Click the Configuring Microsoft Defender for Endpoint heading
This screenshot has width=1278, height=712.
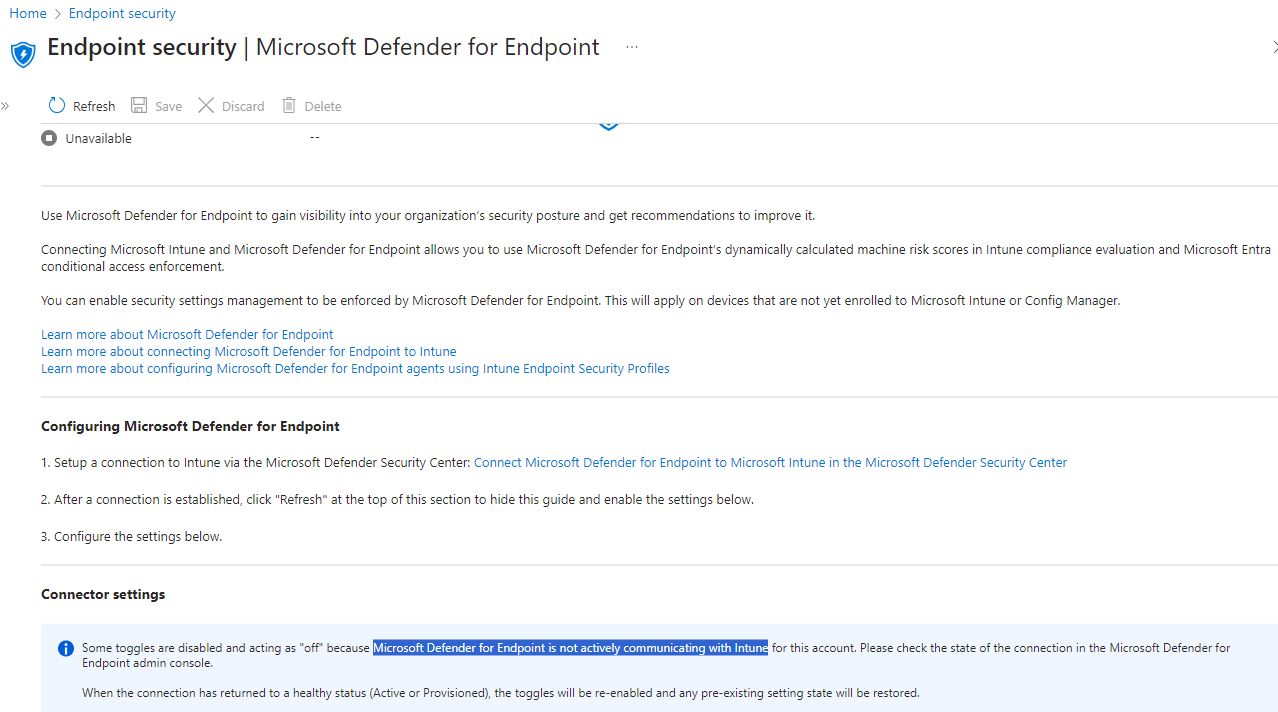tap(190, 426)
